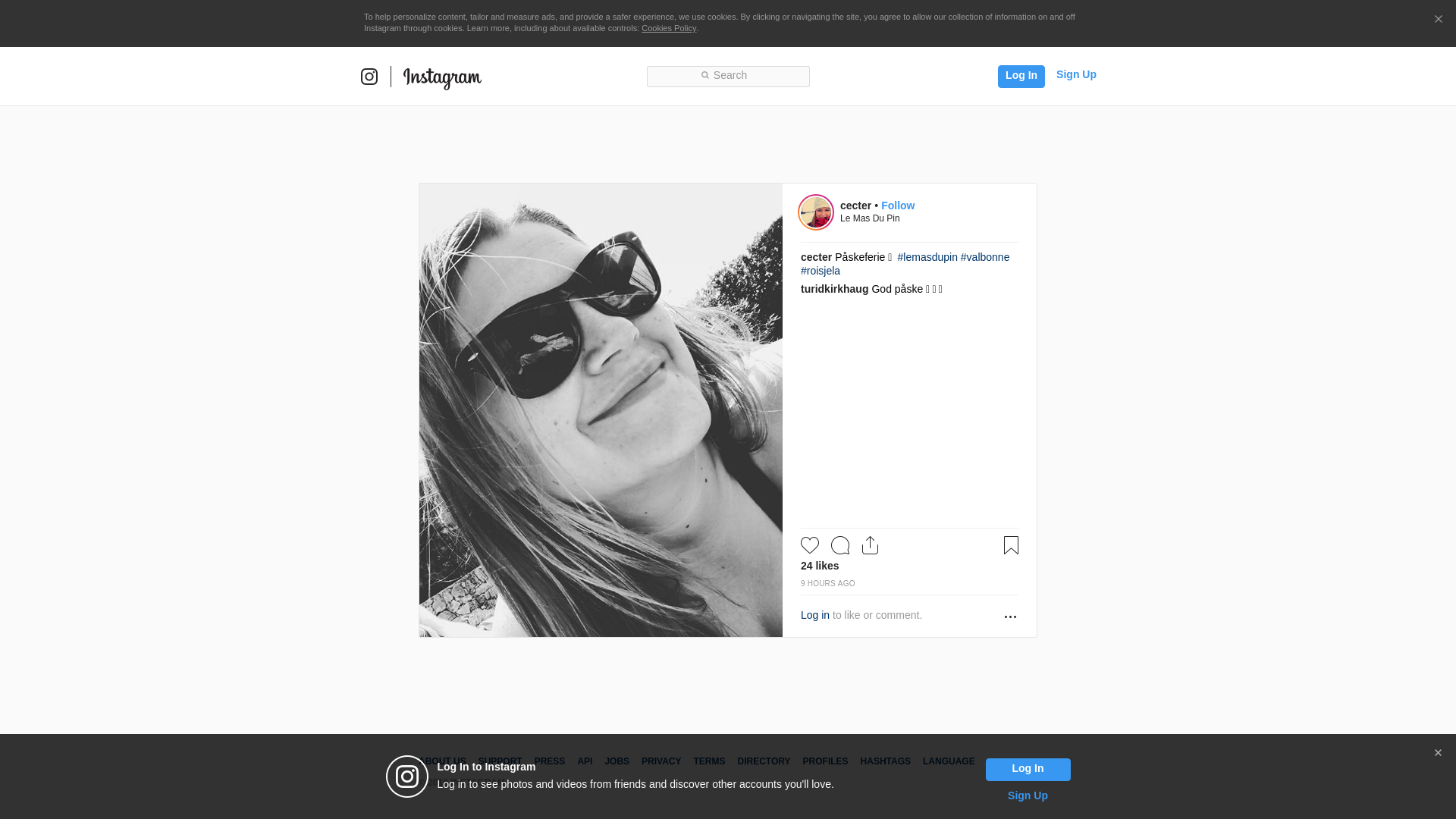Open the cecter username in caption
The width and height of the screenshot is (1456, 819).
(x=816, y=257)
